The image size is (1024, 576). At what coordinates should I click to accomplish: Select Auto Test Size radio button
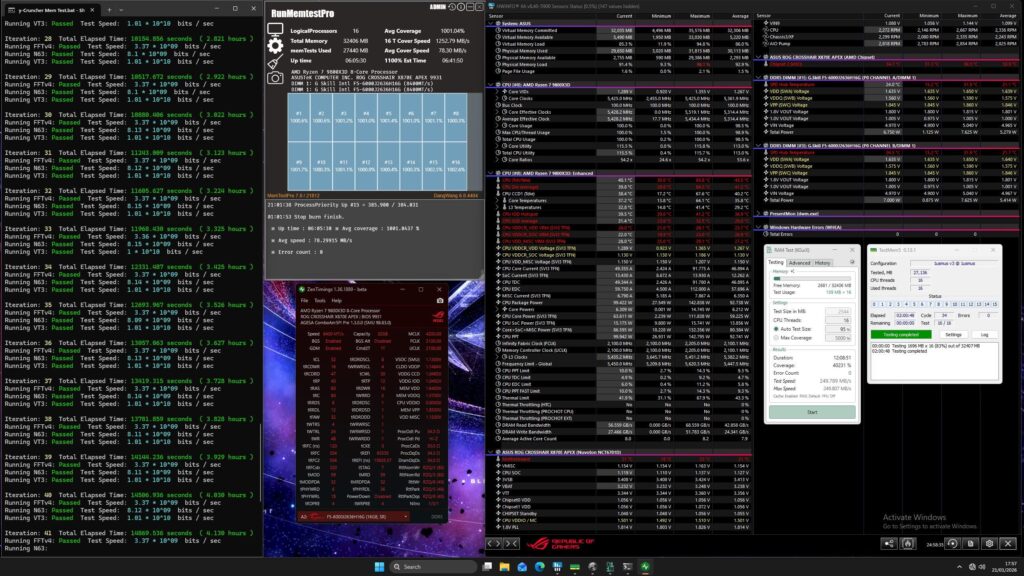pos(776,329)
